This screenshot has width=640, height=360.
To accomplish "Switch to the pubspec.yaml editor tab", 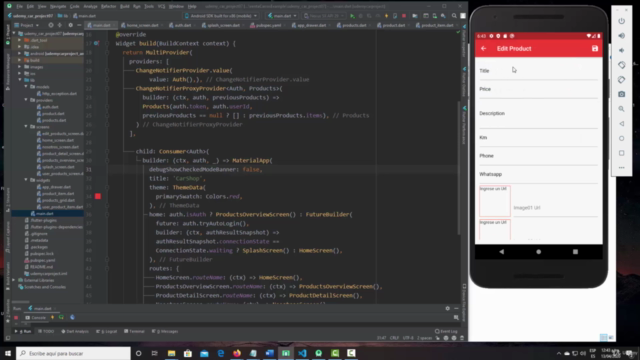I will [x=268, y=25].
